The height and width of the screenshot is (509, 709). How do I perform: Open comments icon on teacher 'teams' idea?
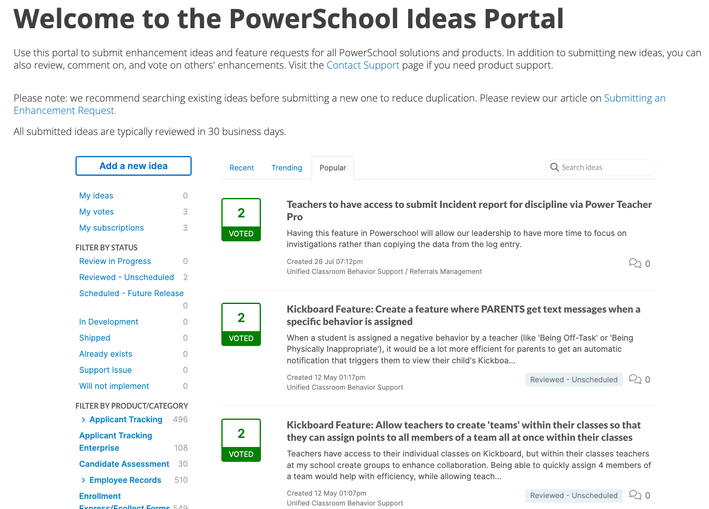tap(635, 495)
